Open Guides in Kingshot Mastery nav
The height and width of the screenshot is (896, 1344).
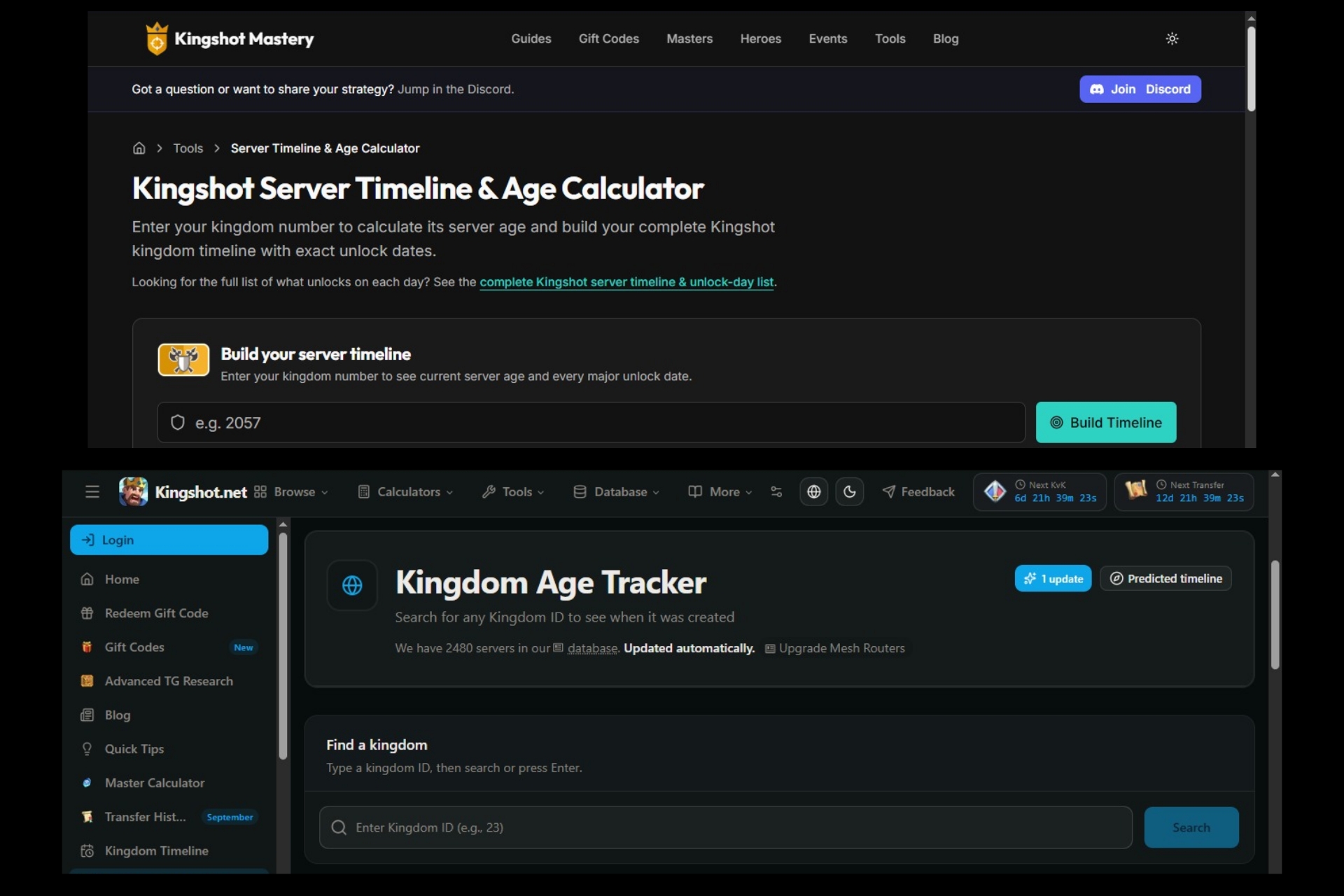tap(531, 38)
